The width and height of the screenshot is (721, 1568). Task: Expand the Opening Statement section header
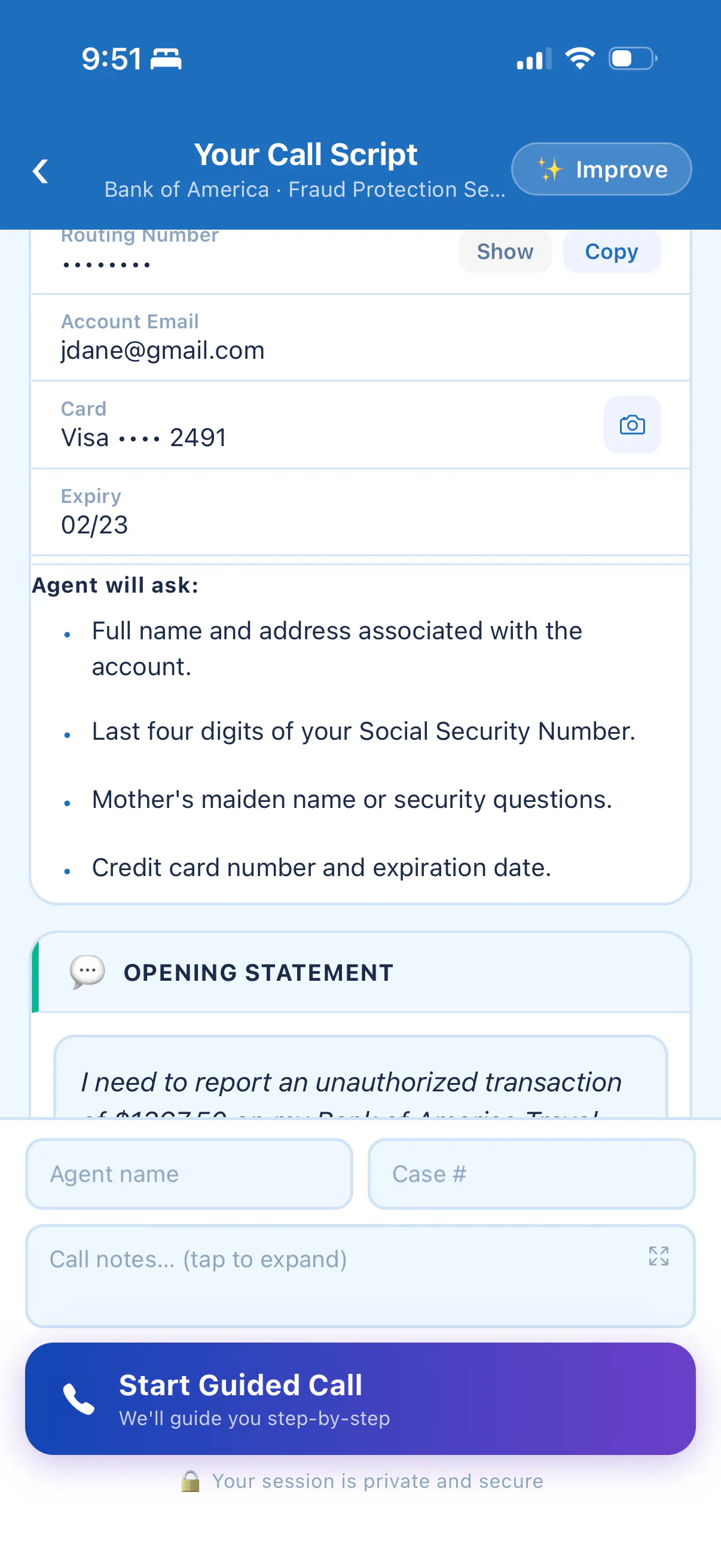[360, 972]
